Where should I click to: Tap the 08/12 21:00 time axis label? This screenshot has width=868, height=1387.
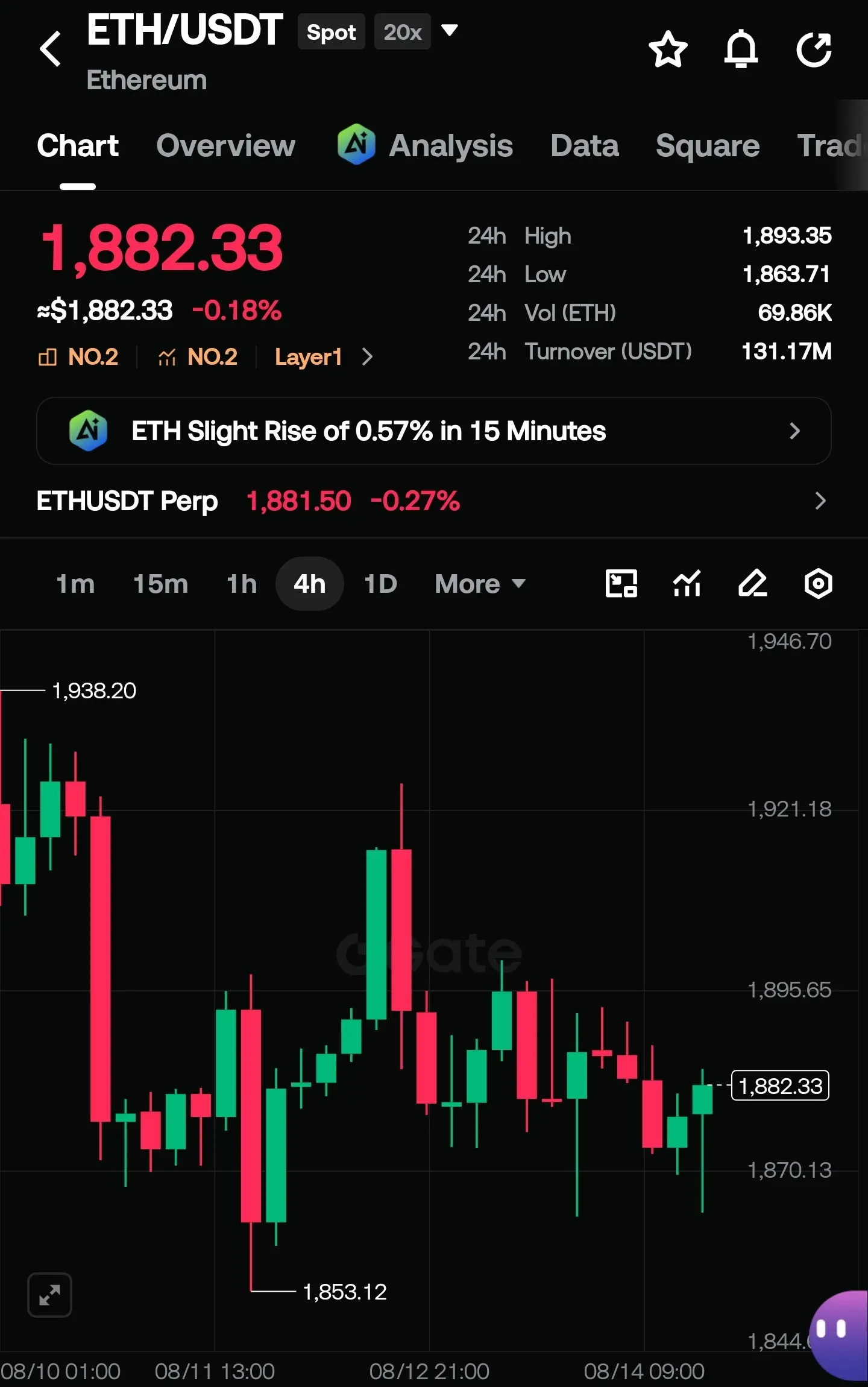pos(429,1371)
